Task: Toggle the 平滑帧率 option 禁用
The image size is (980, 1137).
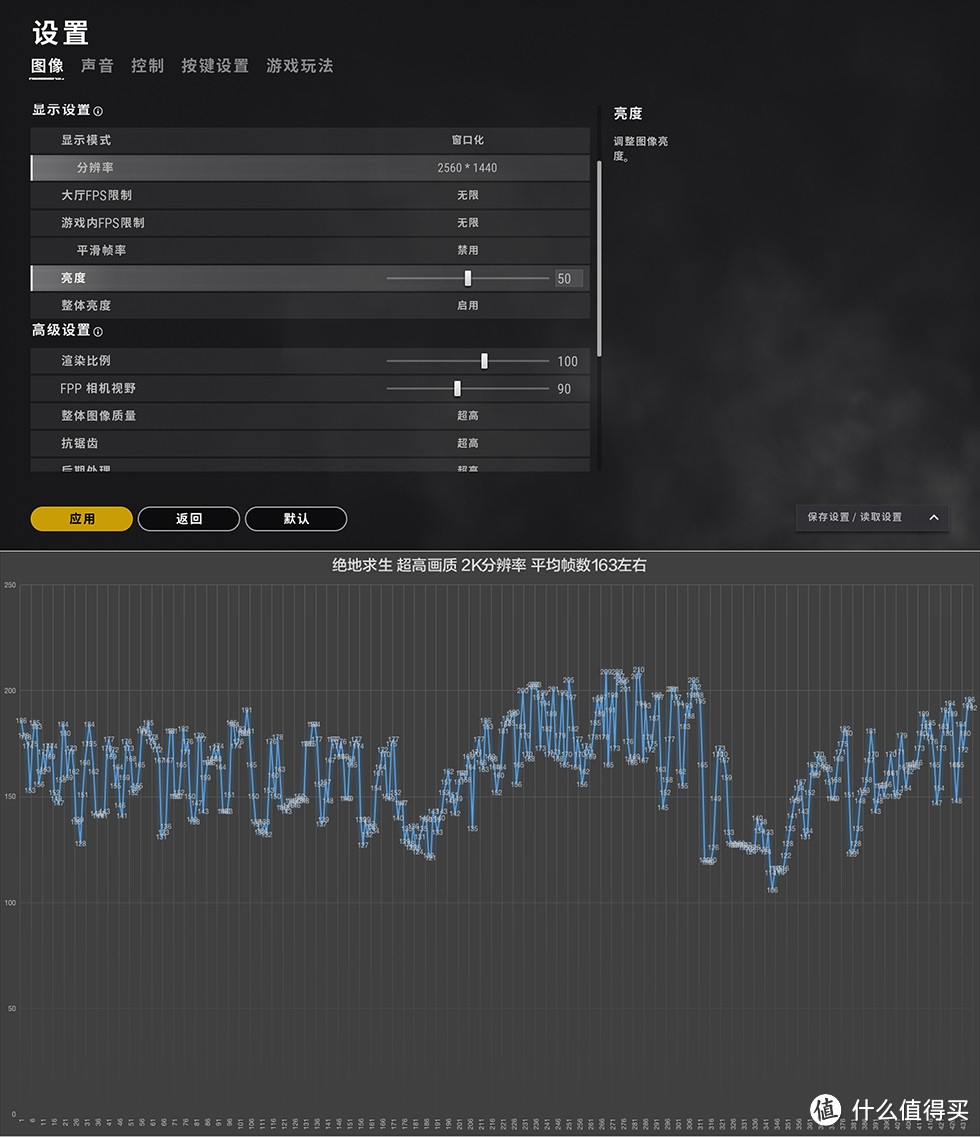Action: [x=467, y=250]
